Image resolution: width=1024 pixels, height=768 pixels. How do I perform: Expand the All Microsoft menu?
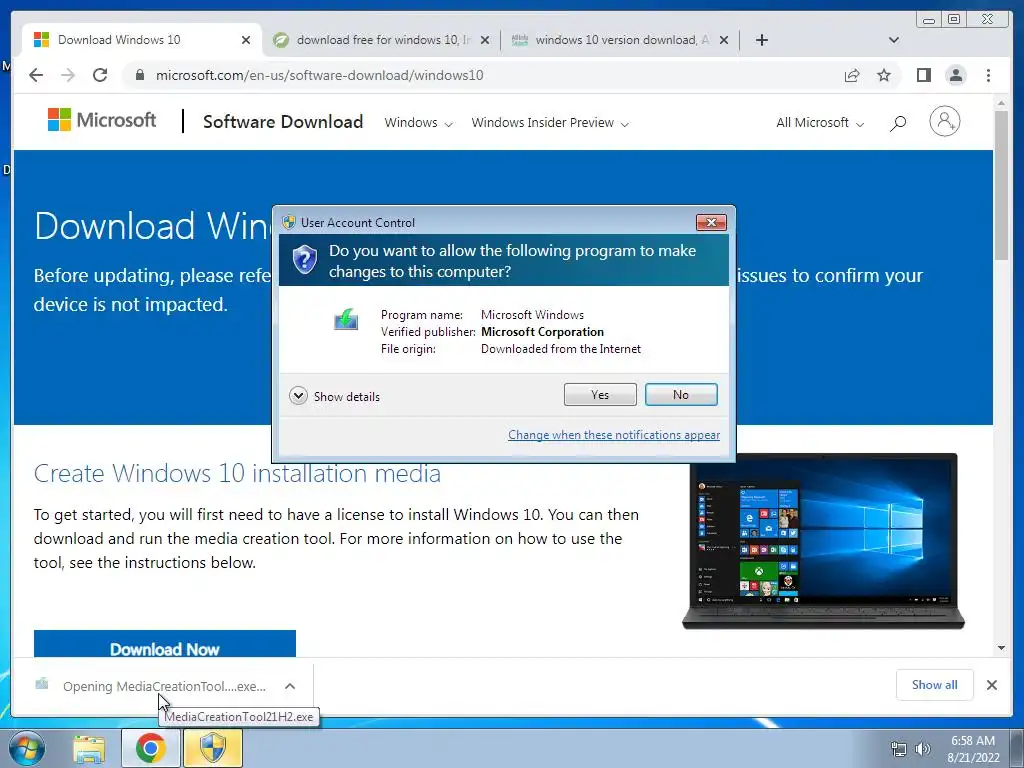[820, 123]
